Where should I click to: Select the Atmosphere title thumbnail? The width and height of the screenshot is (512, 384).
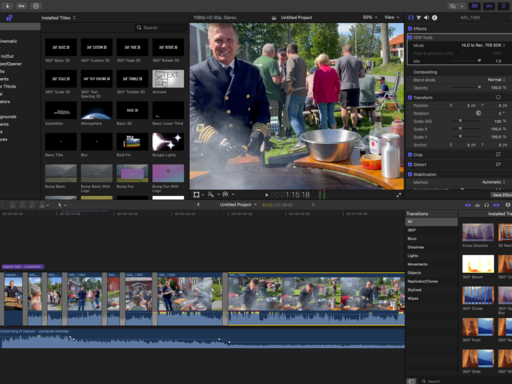coord(96,110)
